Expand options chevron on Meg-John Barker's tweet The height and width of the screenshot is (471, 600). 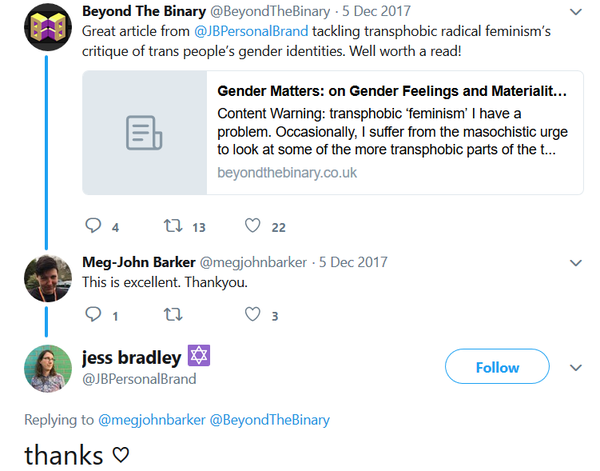tap(575, 263)
